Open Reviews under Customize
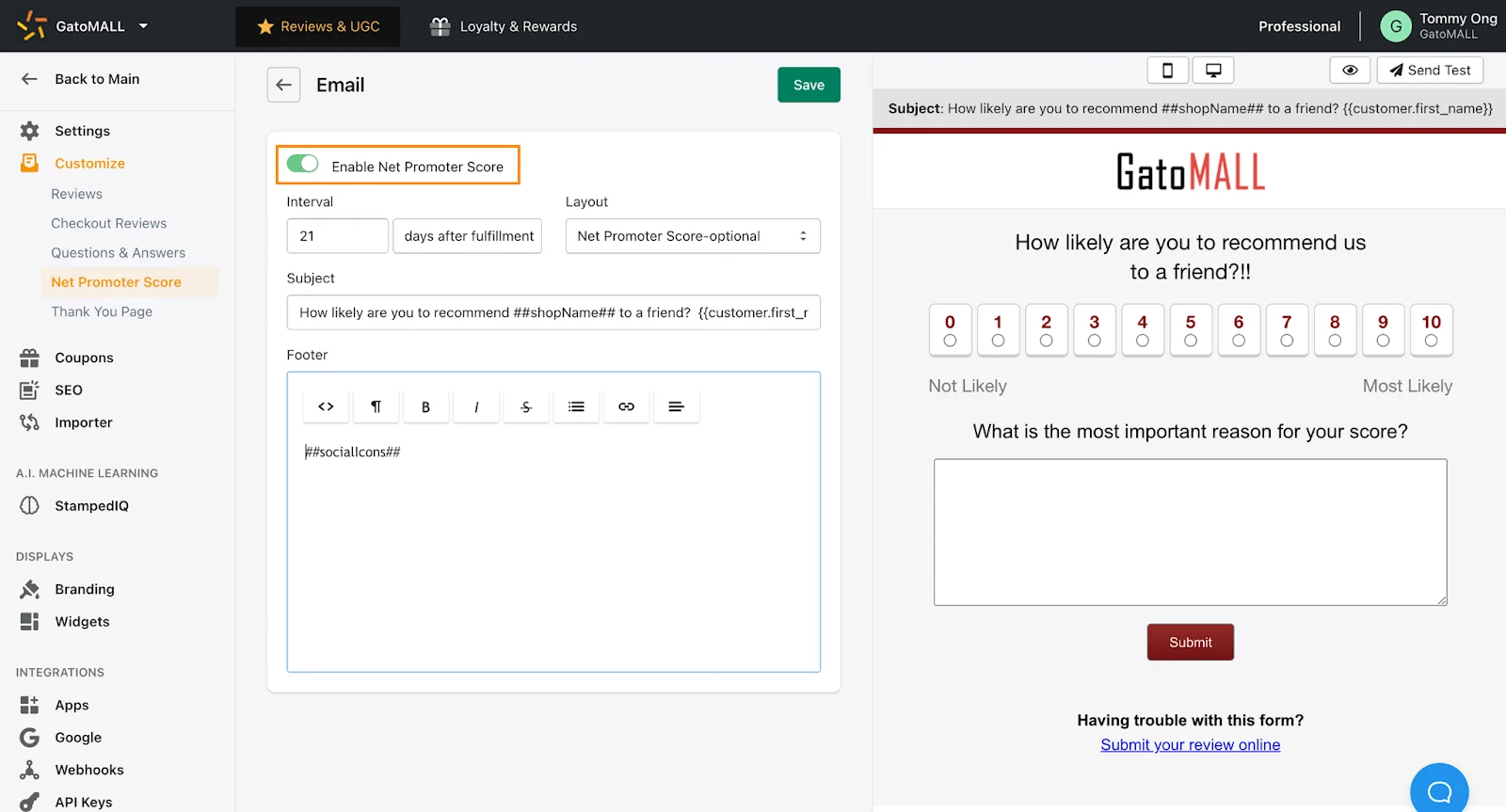The image size is (1506, 812). [x=76, y=194]
